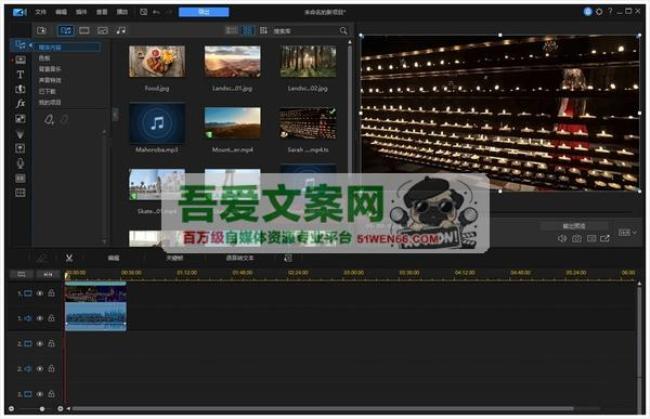
Task: Click the timeline zoom slider handle
Action: tap(42, 409)
